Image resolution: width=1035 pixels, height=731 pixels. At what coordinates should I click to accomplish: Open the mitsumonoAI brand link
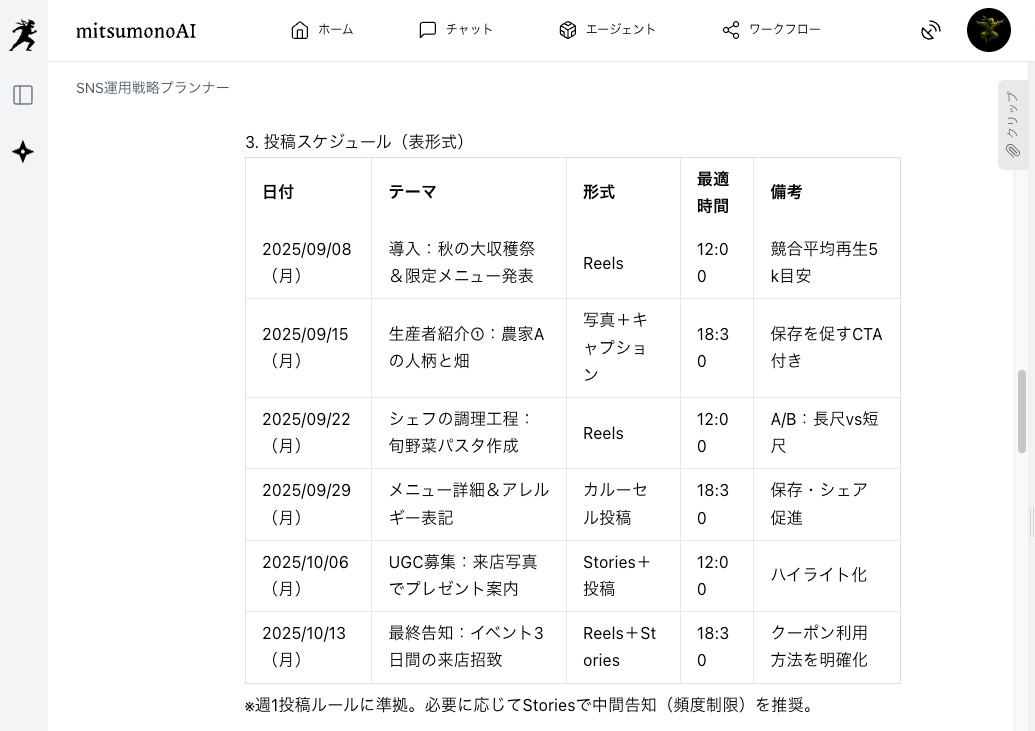pyautogui.click(x=136, y=31)
